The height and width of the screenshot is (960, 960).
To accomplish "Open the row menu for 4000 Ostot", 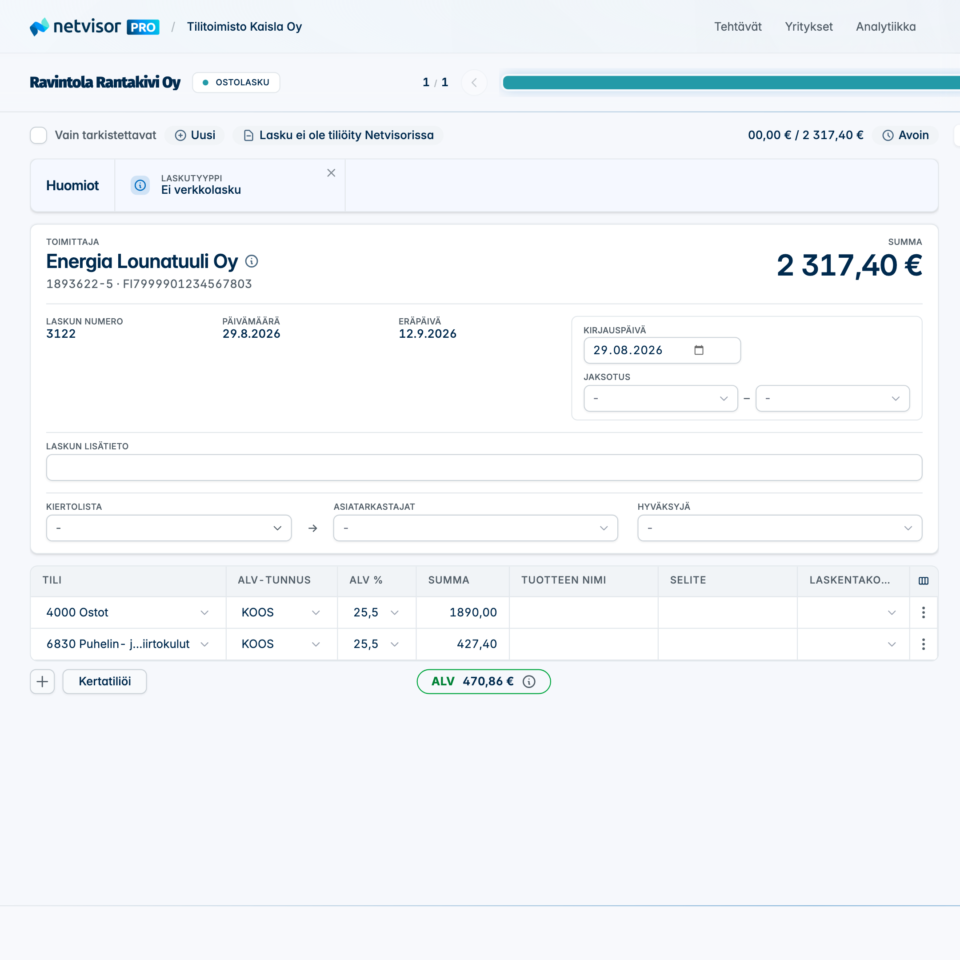I will [923, 612].
